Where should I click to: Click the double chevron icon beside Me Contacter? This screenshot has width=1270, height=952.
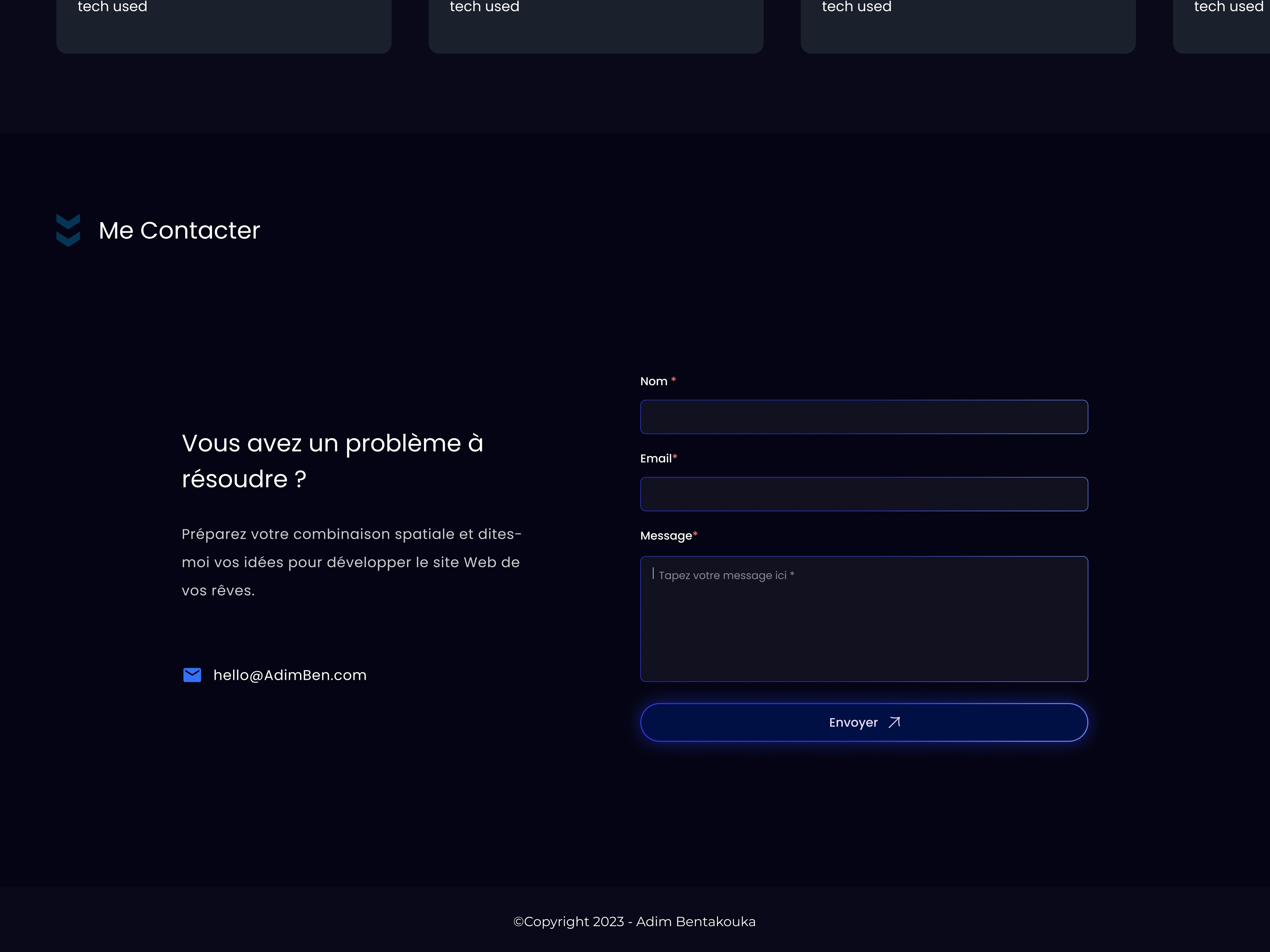(68, 230)
